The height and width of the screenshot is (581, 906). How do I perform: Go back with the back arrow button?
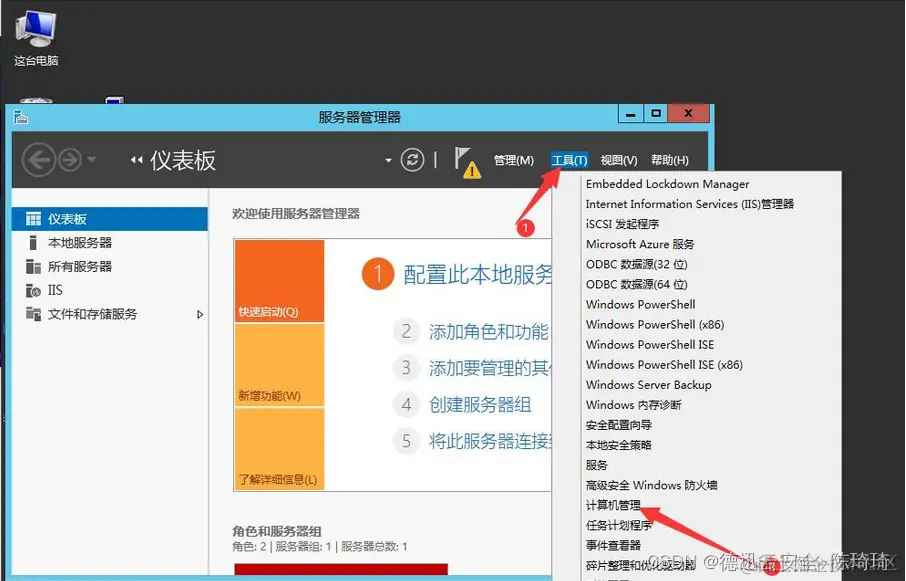[39, 160]
